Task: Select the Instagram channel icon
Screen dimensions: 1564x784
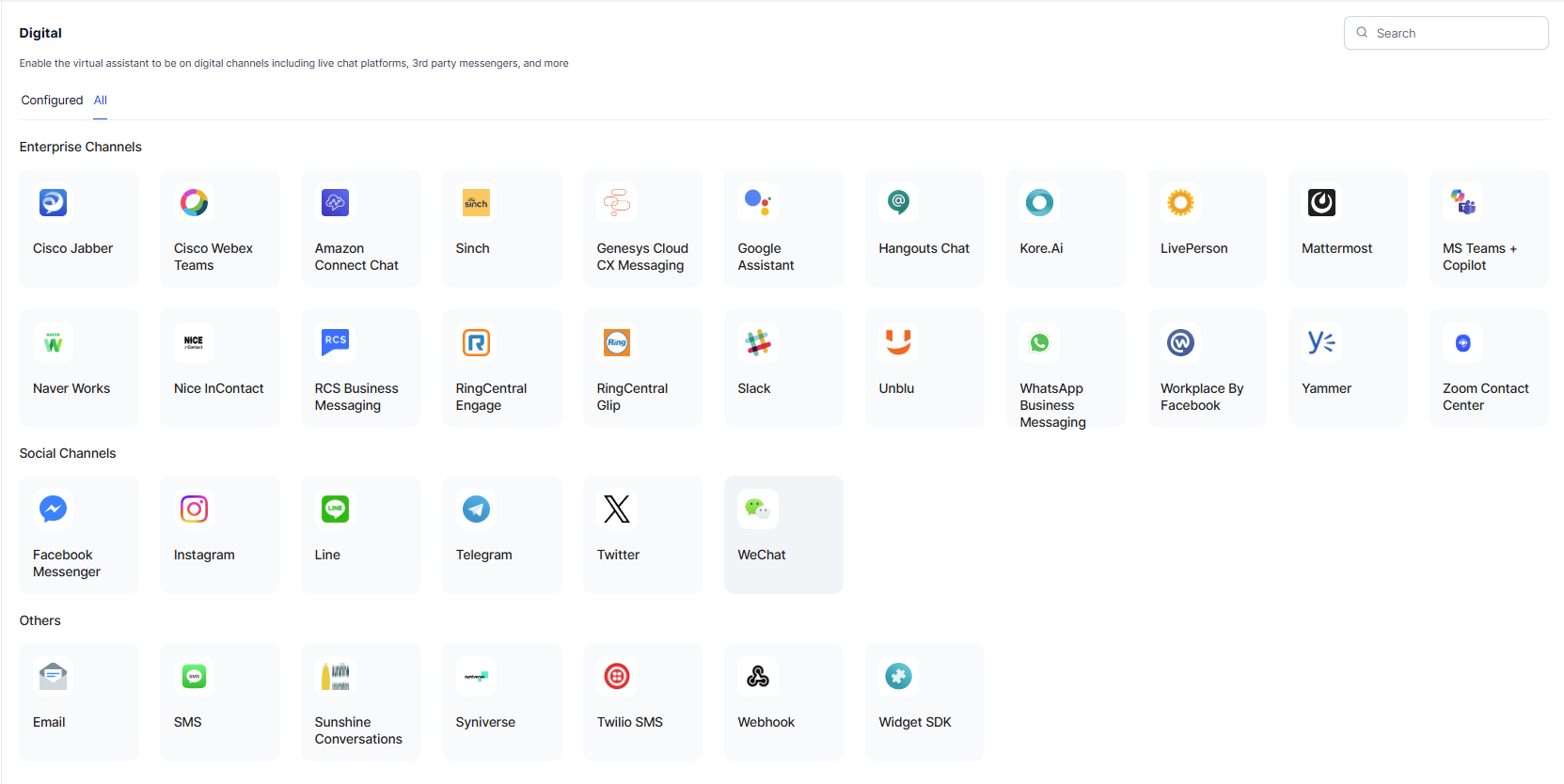Action: coord(194,510)
